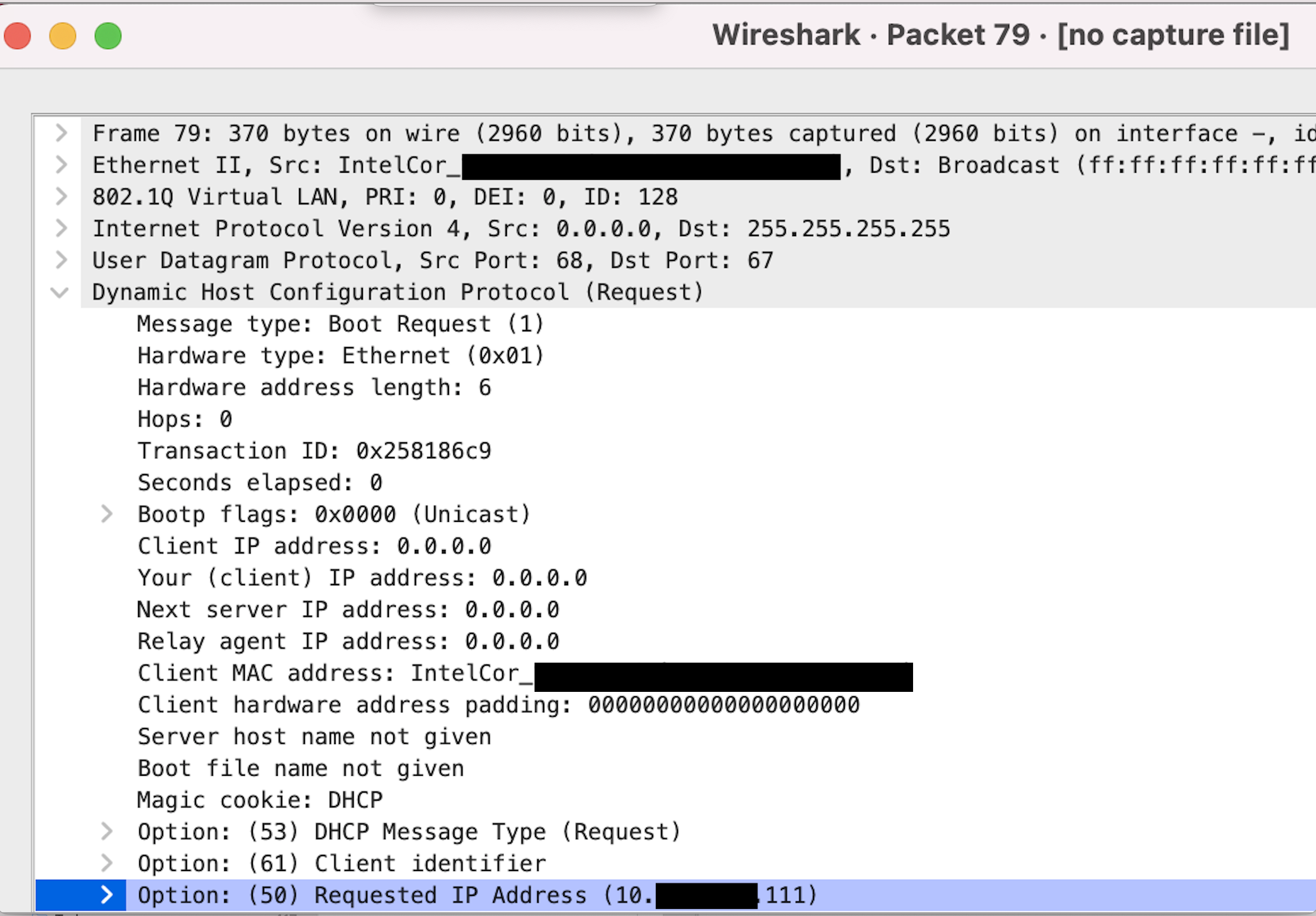Expand Option (61) Client identifier
Screen dimensions: 1316x916
coord(107,863)
